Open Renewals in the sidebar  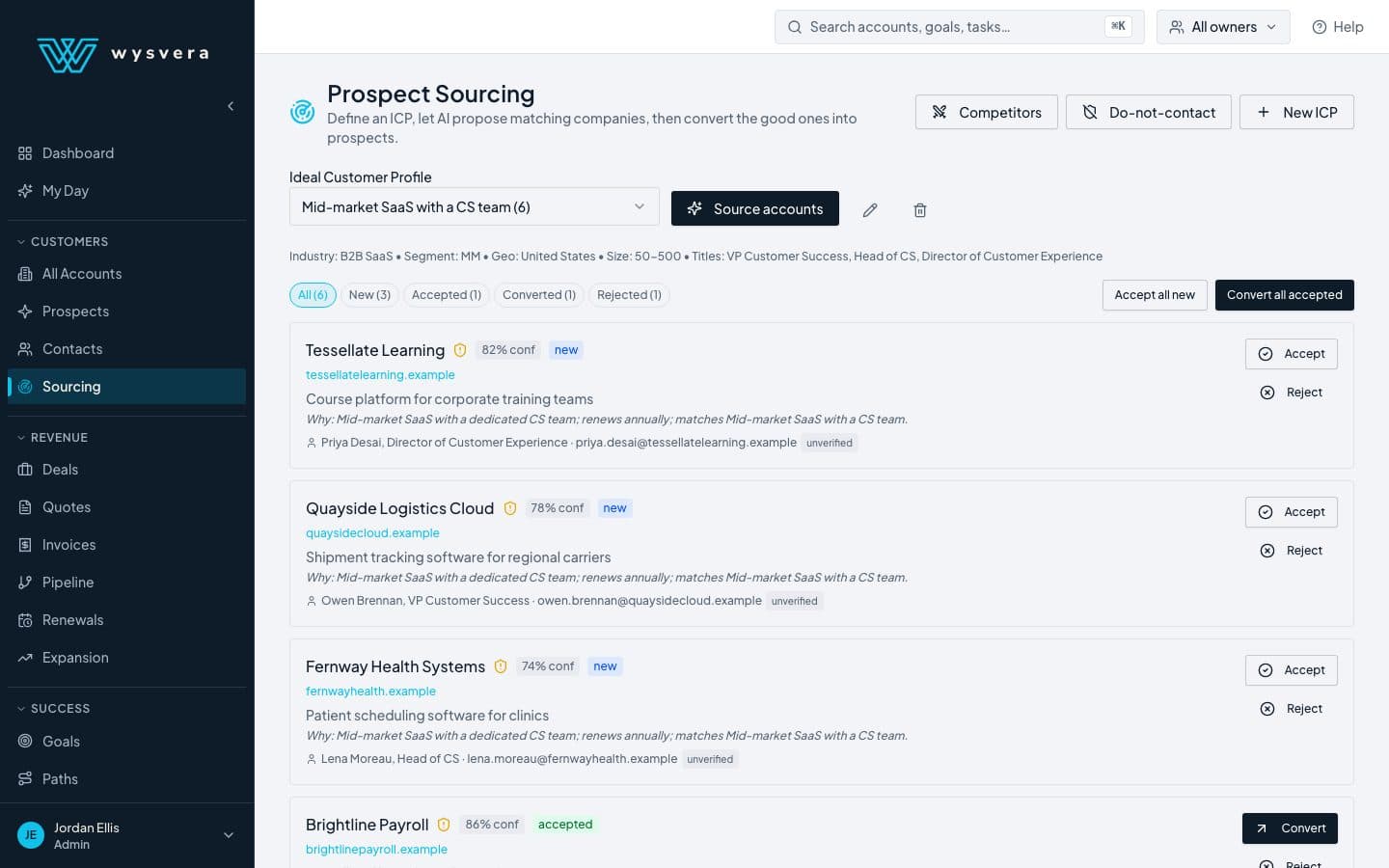click(x=126, y=620)
